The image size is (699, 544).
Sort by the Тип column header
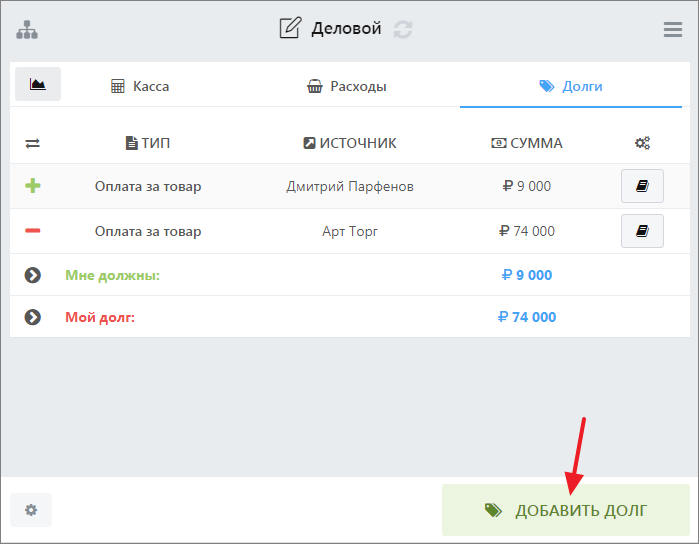147,143
